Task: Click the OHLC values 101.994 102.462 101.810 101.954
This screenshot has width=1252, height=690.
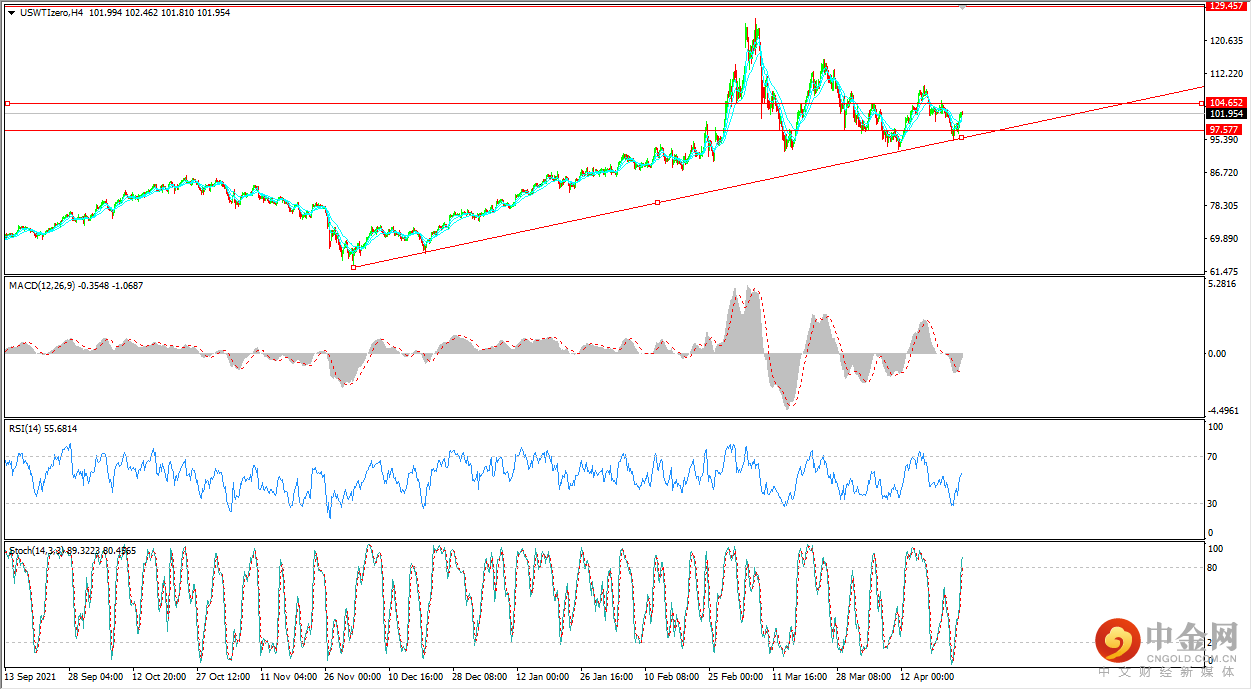Action: pyautogui.click(x=159, y=13)
